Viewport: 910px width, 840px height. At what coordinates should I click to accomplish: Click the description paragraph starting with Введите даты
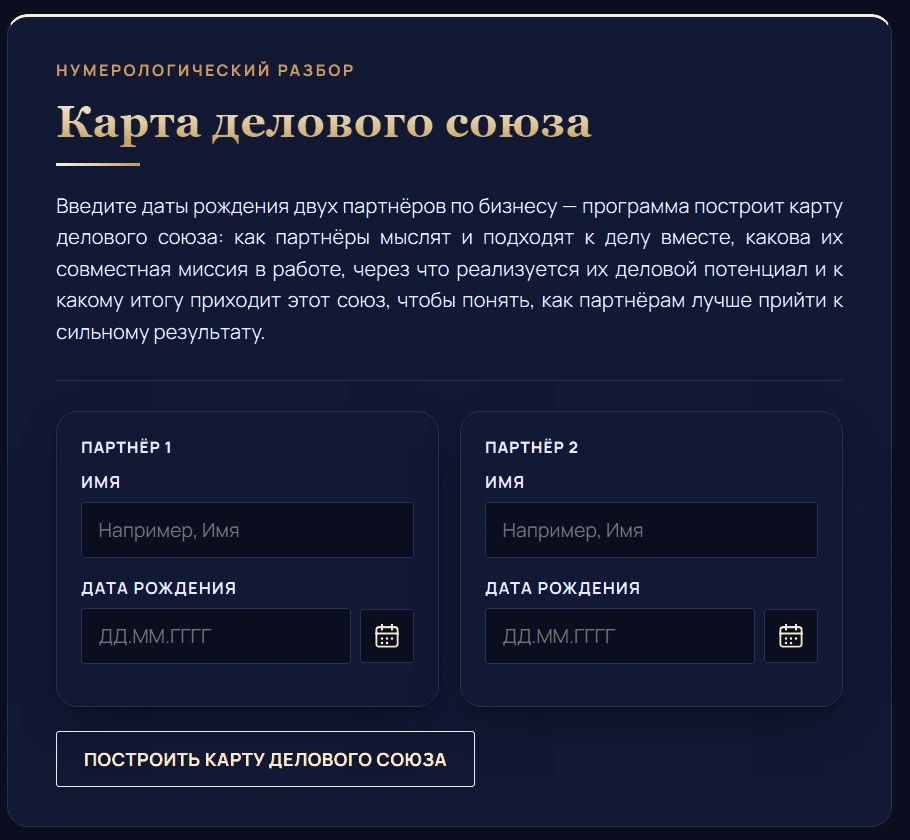coord(449,269)
